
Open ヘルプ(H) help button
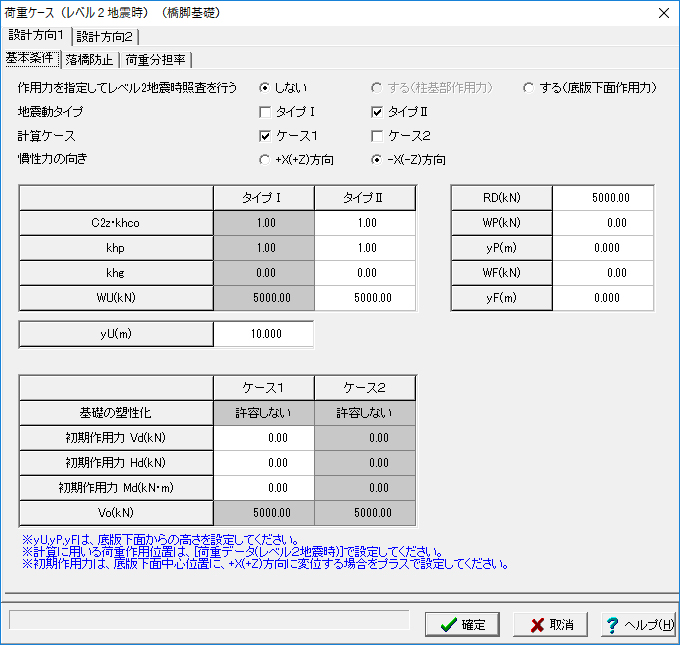click(638, 625)
